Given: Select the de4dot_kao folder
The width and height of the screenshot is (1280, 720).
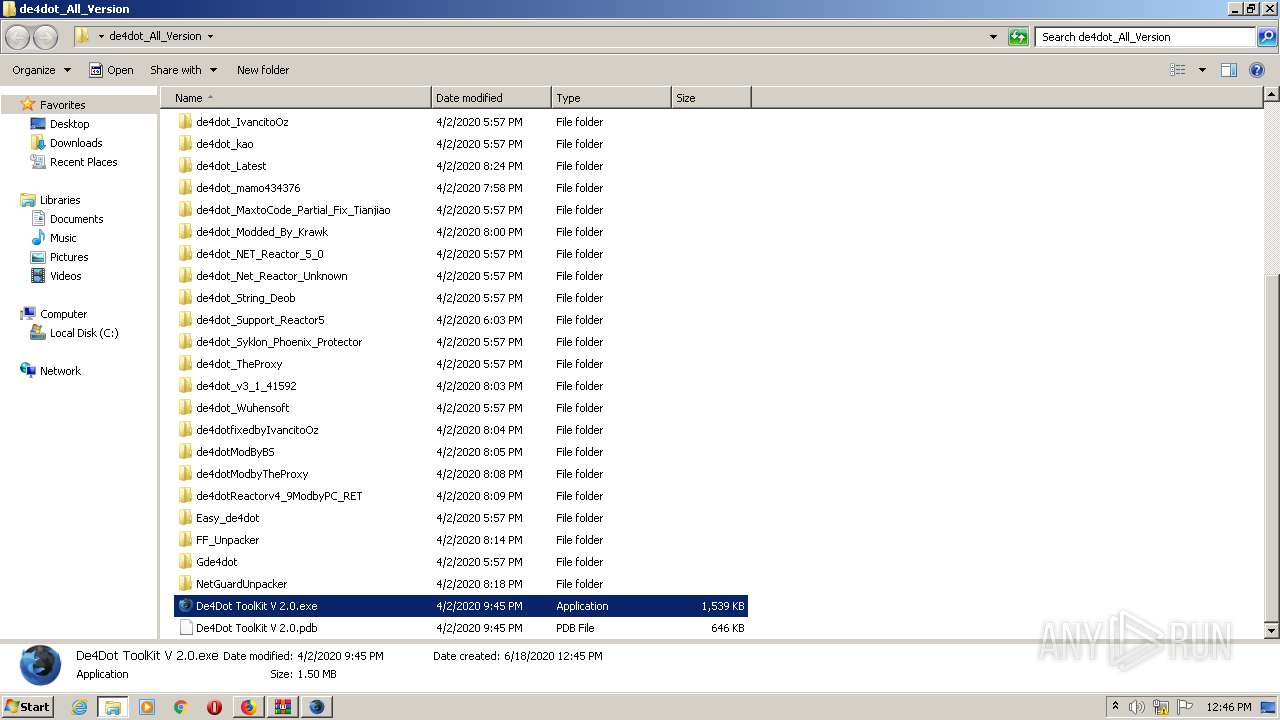Looking at the screenshot, I should 225,144.
